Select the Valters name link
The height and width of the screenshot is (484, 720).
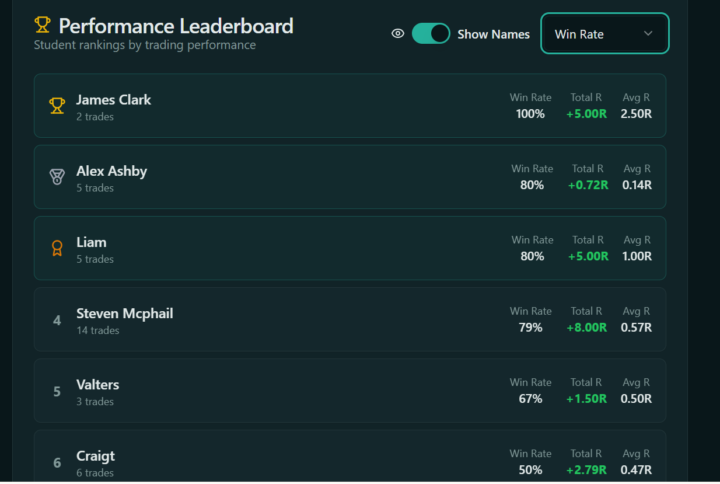98,384
